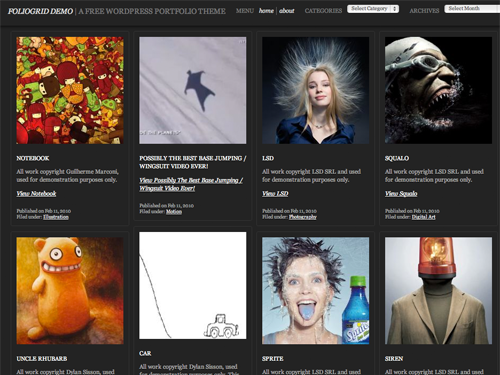Open the wingsuit base jumping thumbnail

click(x=193, y=90)
